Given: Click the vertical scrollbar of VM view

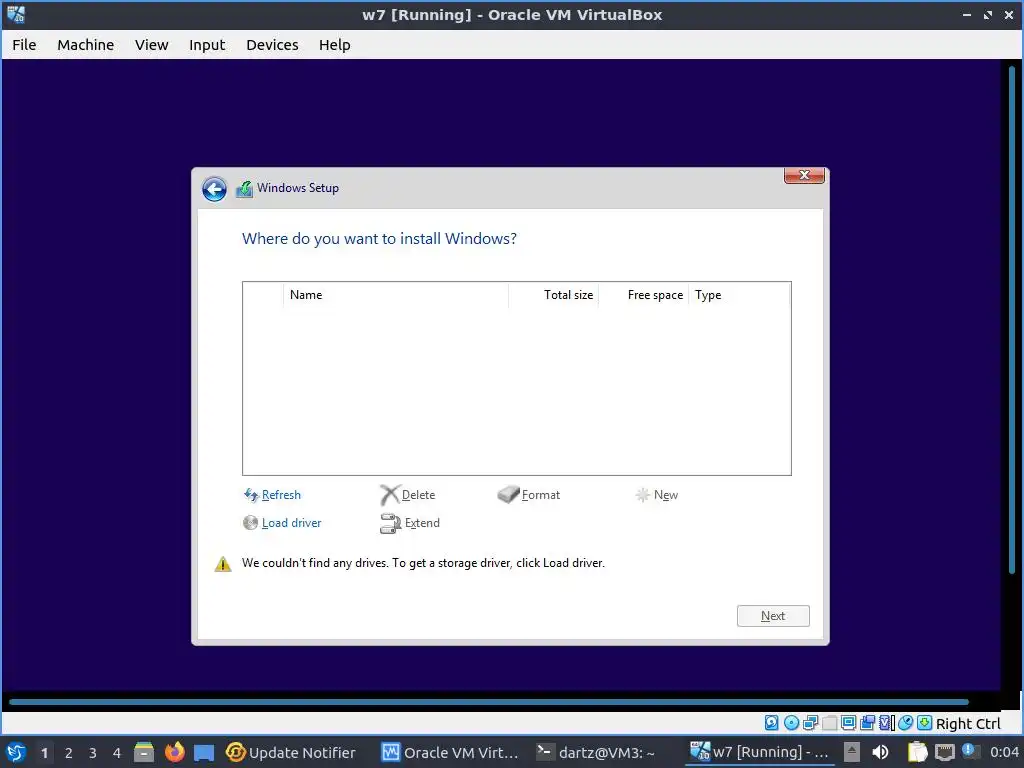Looking at the screenshot, I should tap(1012, 320).
